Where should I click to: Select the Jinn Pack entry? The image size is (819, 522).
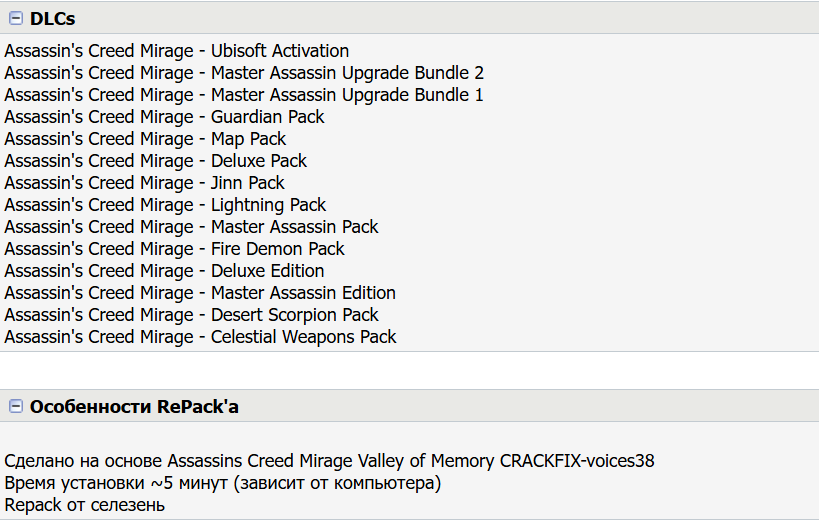pos(144,183)
